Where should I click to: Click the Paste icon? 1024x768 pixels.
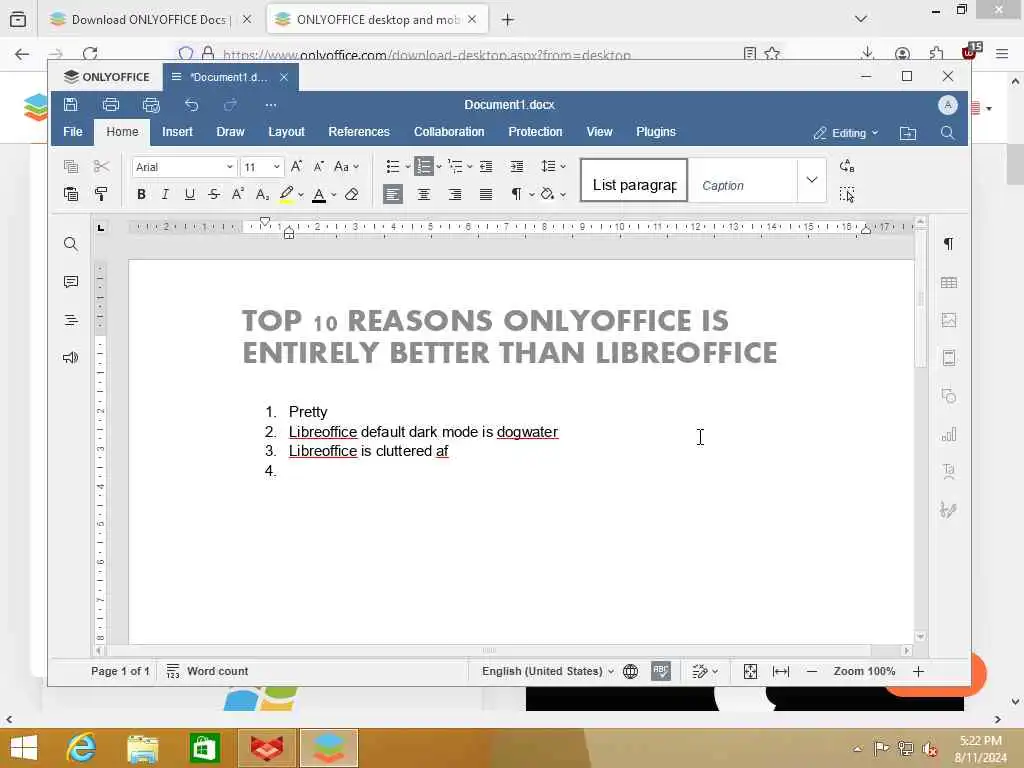71,194
